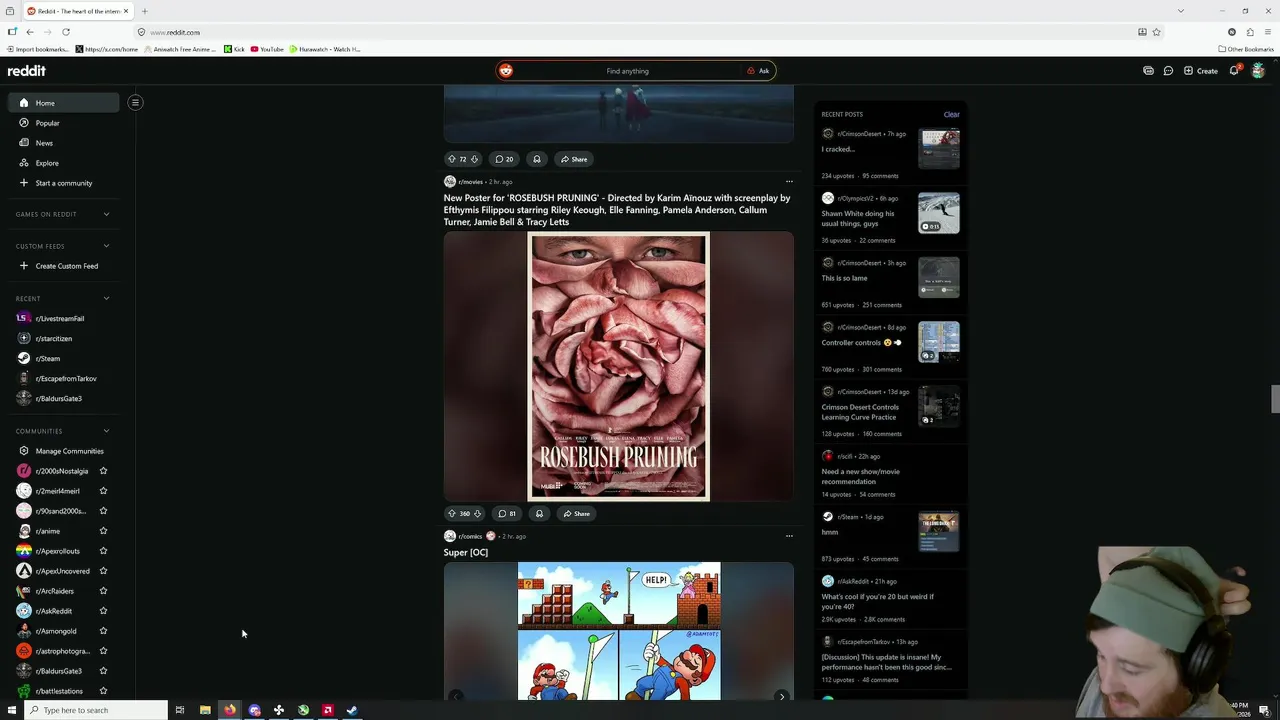This screenshot has height=720, width=1280.
Task: Favorite r/AskReddit with its star
Action: tap(103, 611)
